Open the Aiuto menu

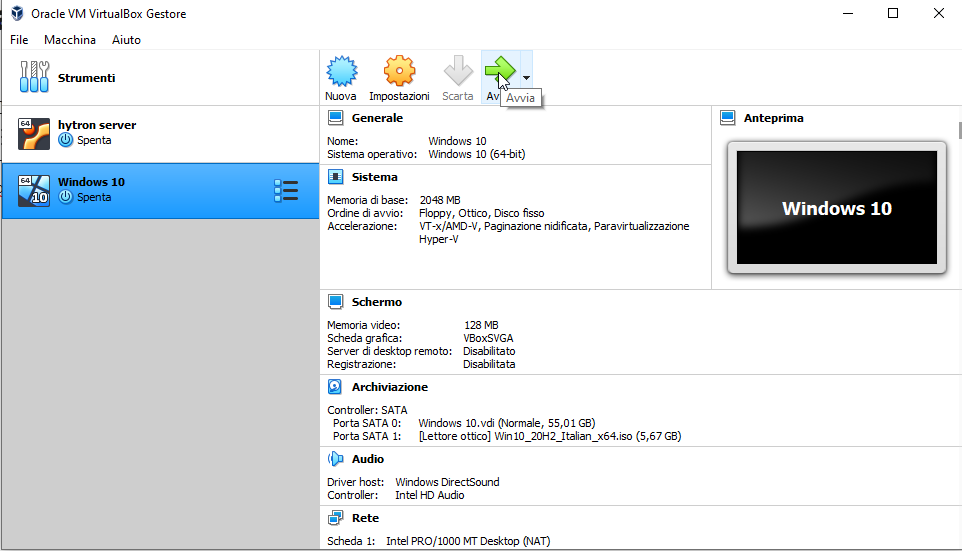(126, 40)
